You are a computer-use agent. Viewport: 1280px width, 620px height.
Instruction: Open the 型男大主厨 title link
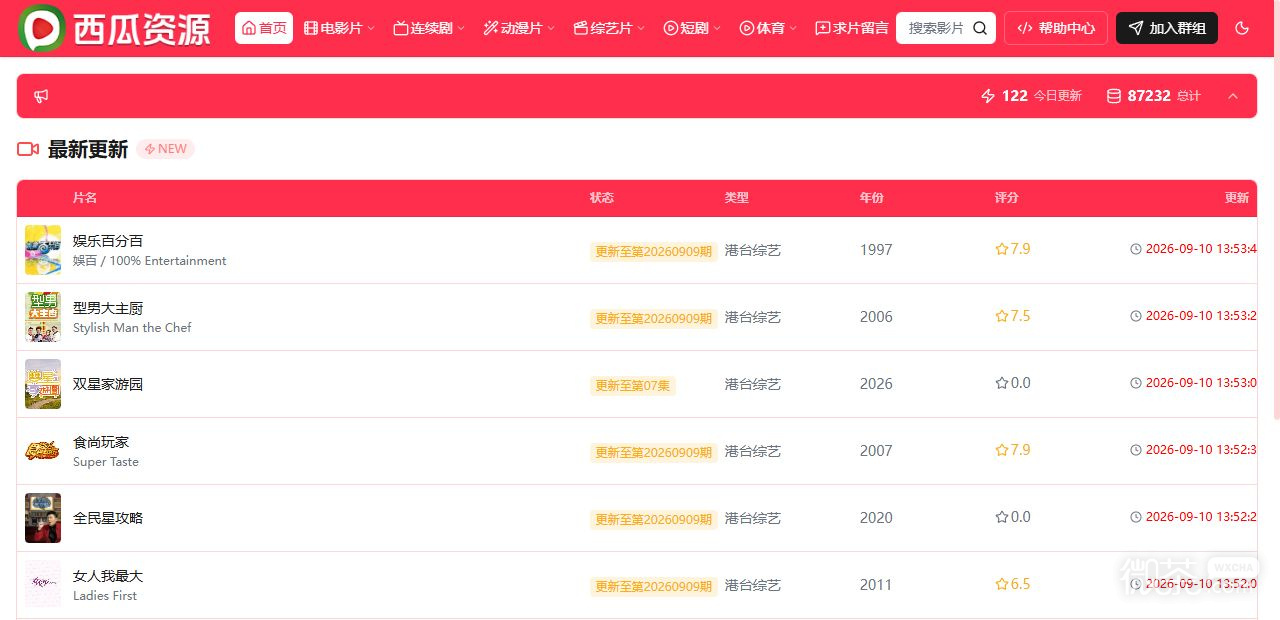click(108, 308)
